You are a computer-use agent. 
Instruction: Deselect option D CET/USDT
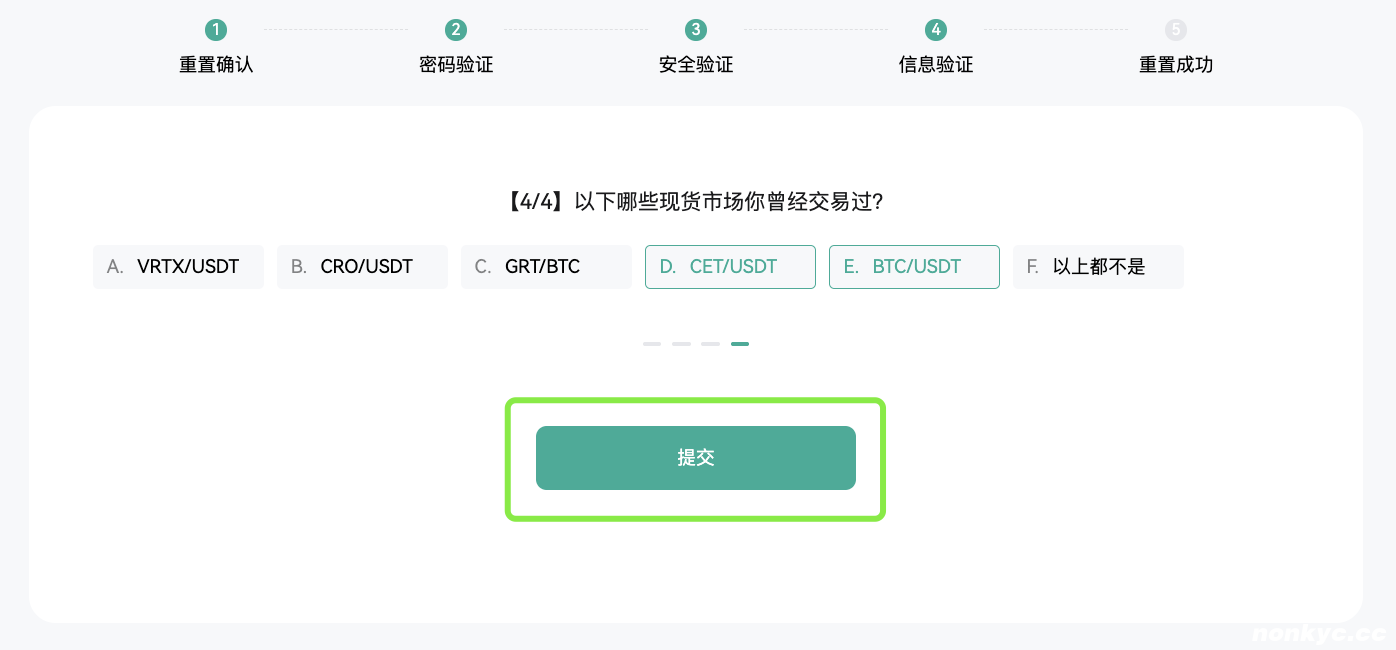(730, 266)
